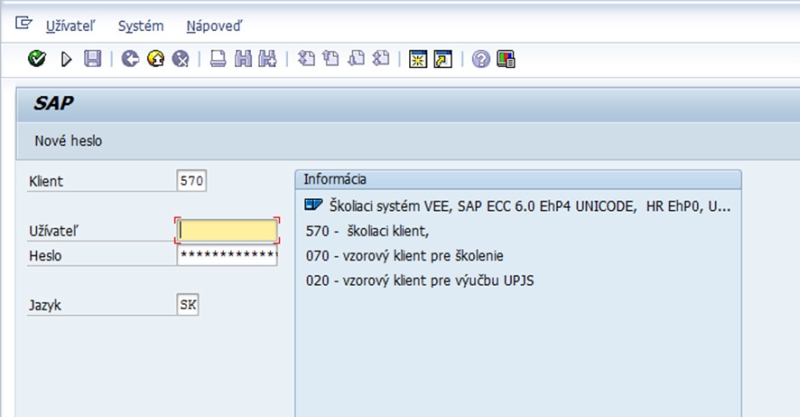Click the green checkmark Enter icon
The width and height of the screenshot is (800, 417).
pos(37,59)
